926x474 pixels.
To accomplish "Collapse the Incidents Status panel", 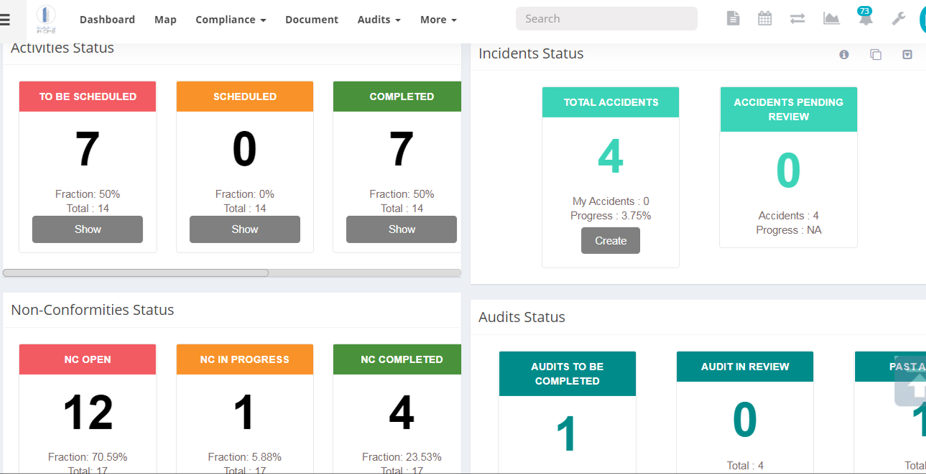I will (x=907, y=55).
